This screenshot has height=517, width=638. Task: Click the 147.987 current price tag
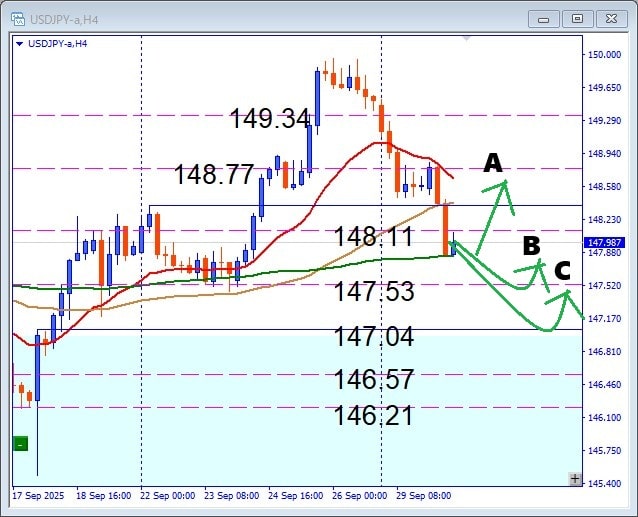point(607,242)
